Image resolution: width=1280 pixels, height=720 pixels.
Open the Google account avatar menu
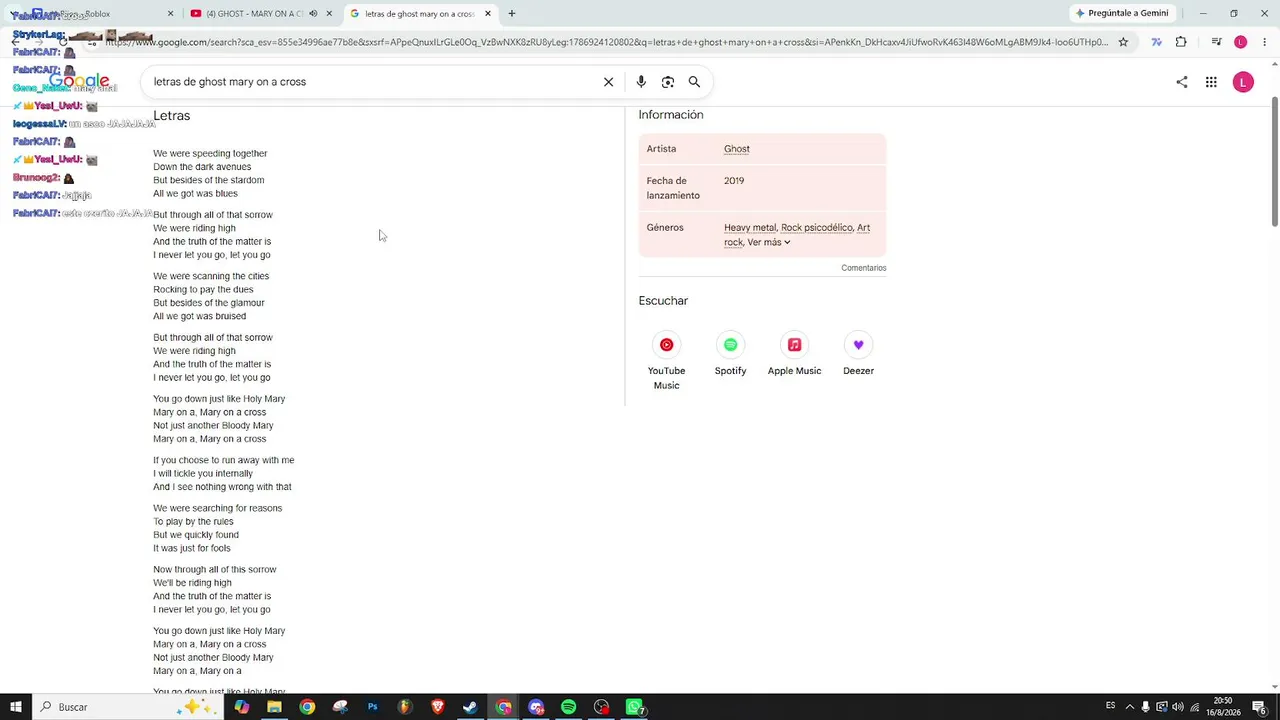[x=1243, y=82]
